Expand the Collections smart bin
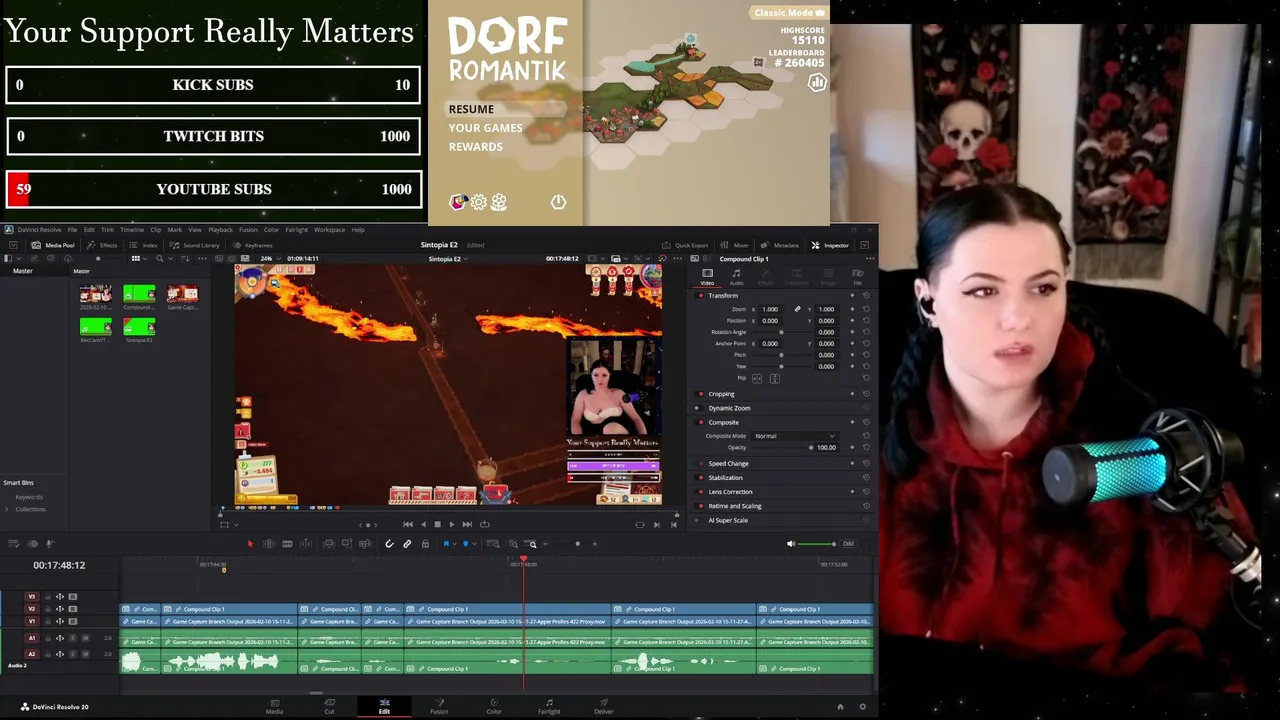The width and height of the screenshot is (1280, 720). pos(7,509)
